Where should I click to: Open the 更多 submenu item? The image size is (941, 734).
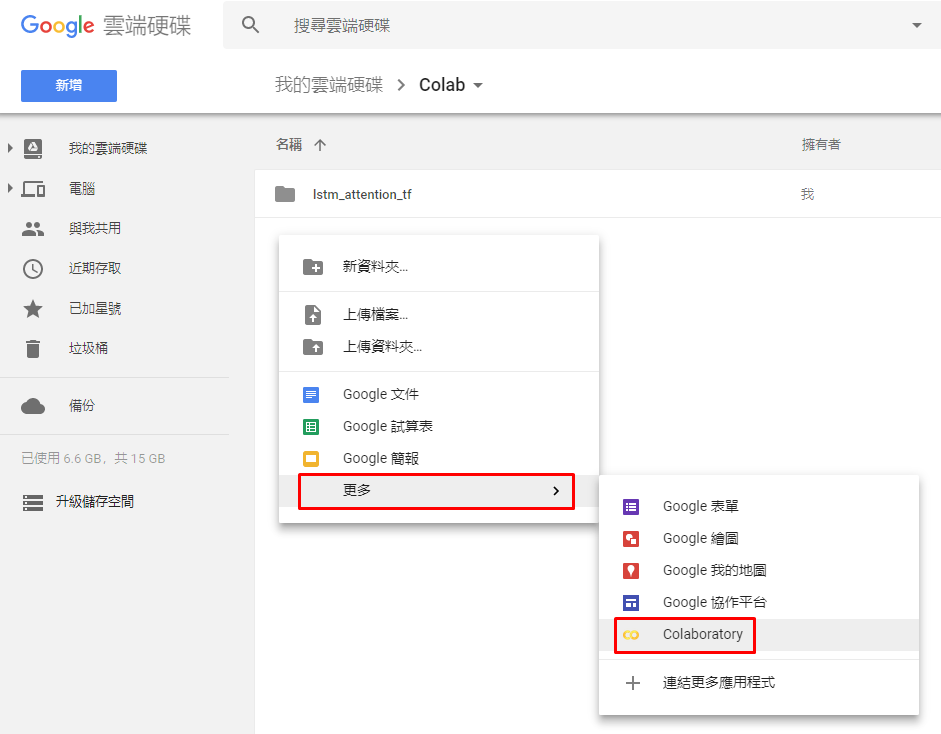tap(436, 491)
